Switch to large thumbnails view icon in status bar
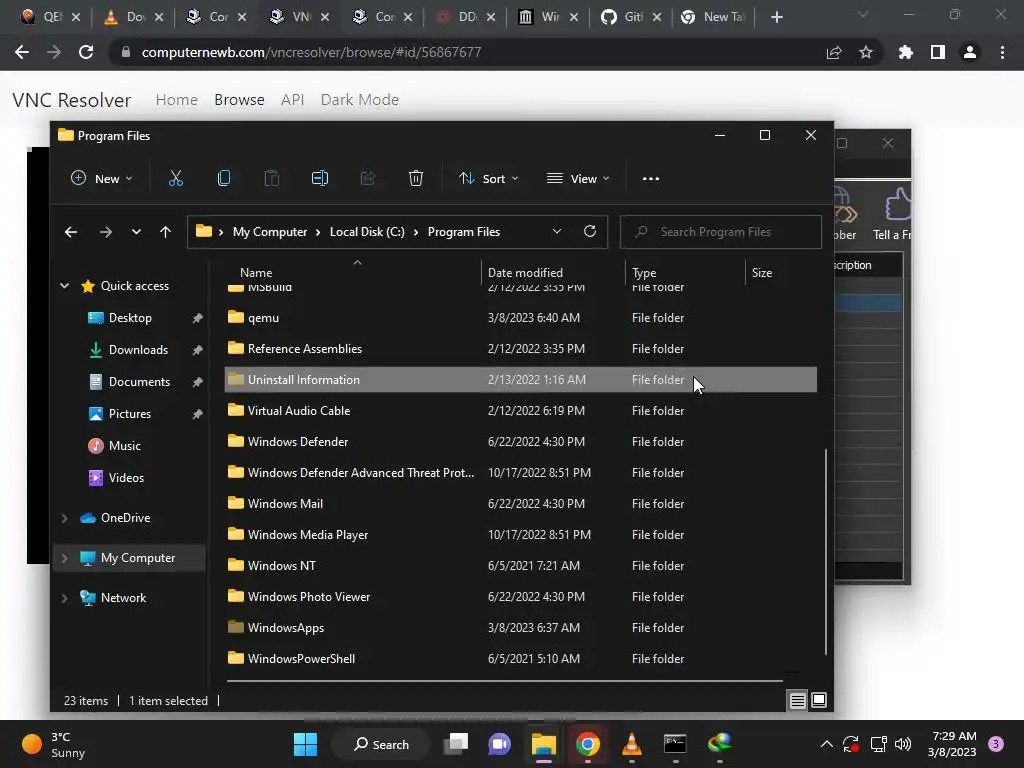The width and height of the screenshot is (1024, 768). tap(819, 701)
